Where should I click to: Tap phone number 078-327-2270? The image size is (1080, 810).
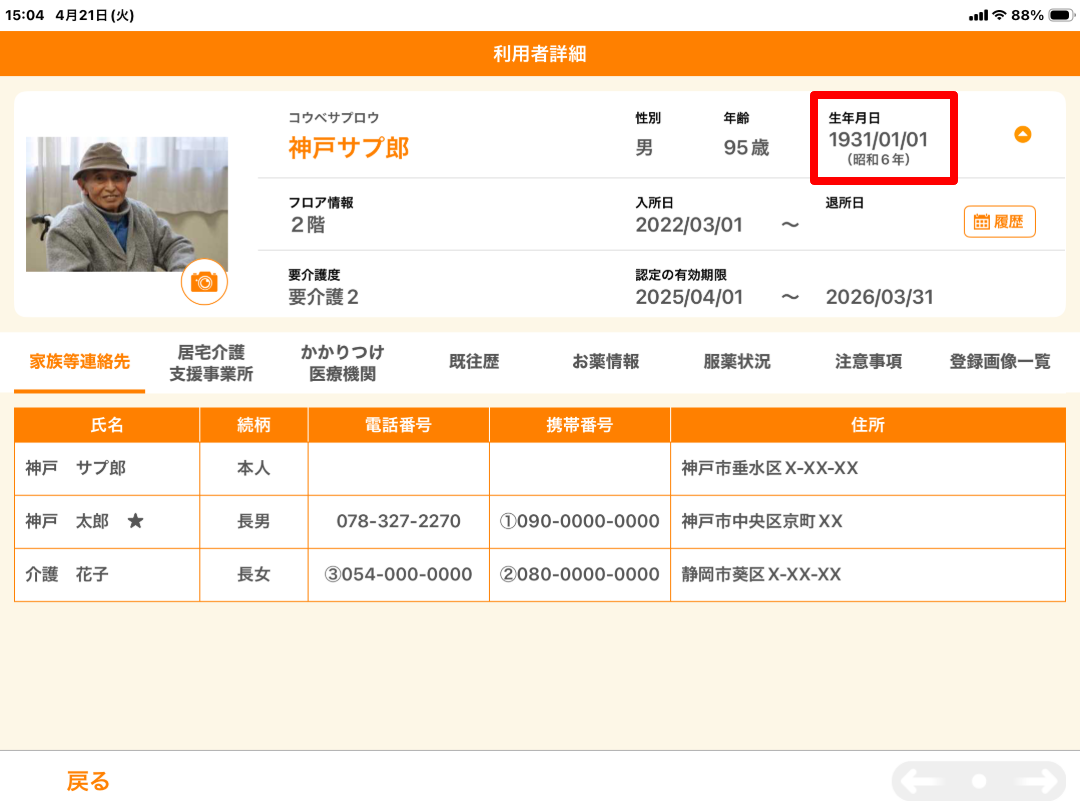click(398, 521)
